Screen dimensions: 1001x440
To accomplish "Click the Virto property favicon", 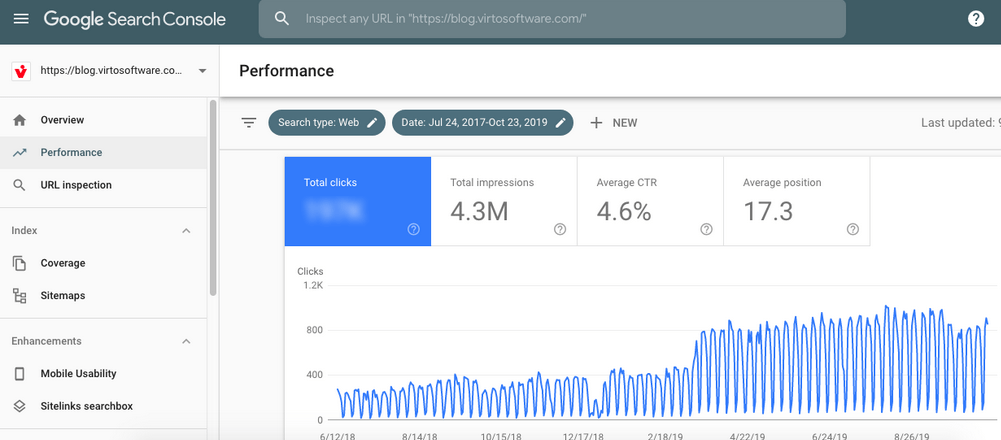I will [x=21, y=71].
